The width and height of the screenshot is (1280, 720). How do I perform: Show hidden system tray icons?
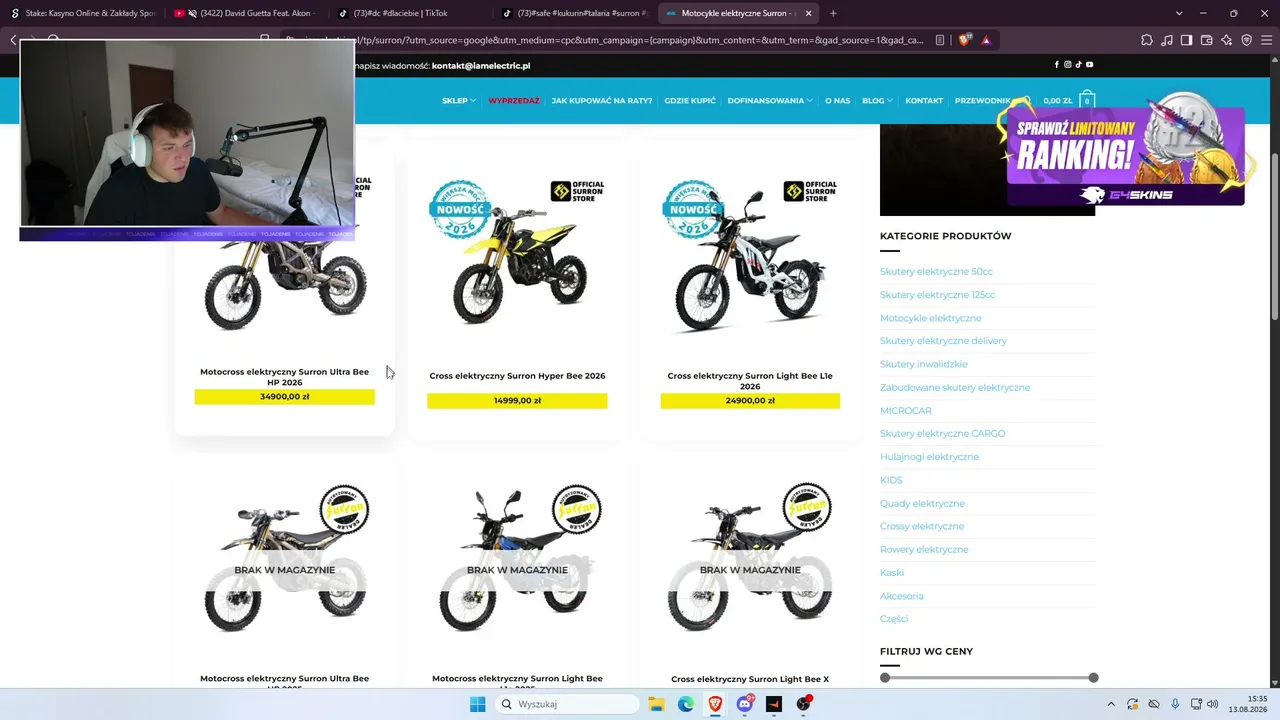click(x=1110, y=704)
